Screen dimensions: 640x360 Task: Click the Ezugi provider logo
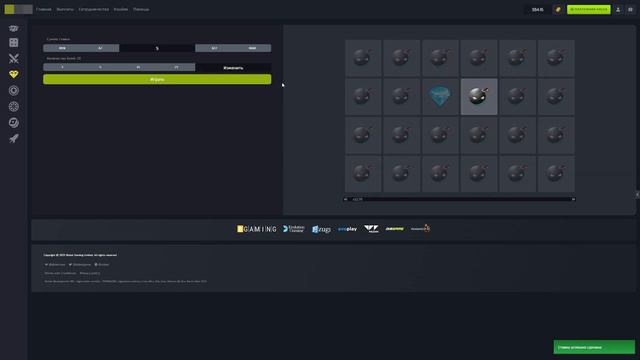tap(321, 229)
